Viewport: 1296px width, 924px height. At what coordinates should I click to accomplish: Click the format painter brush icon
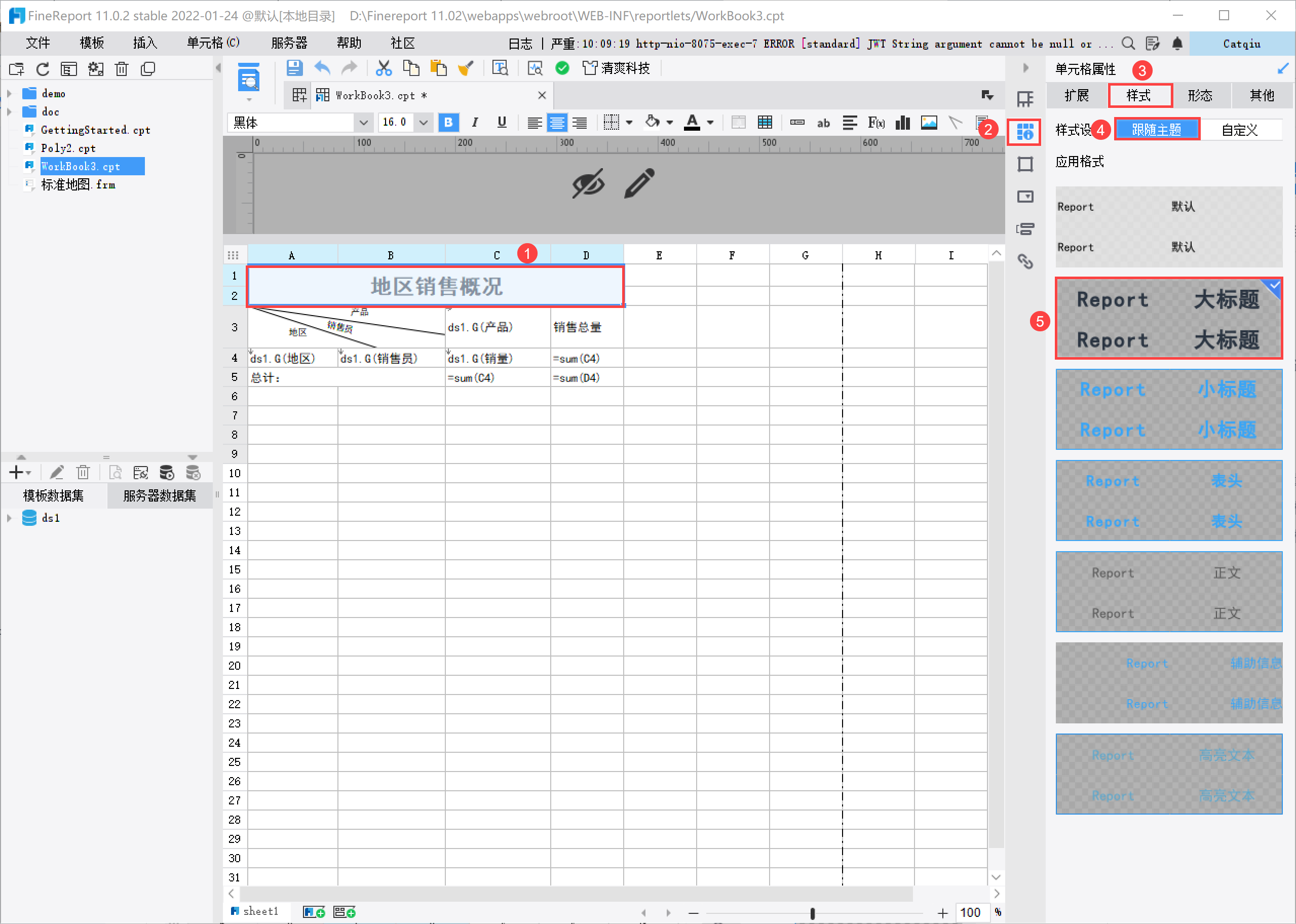tap(466, 68)
